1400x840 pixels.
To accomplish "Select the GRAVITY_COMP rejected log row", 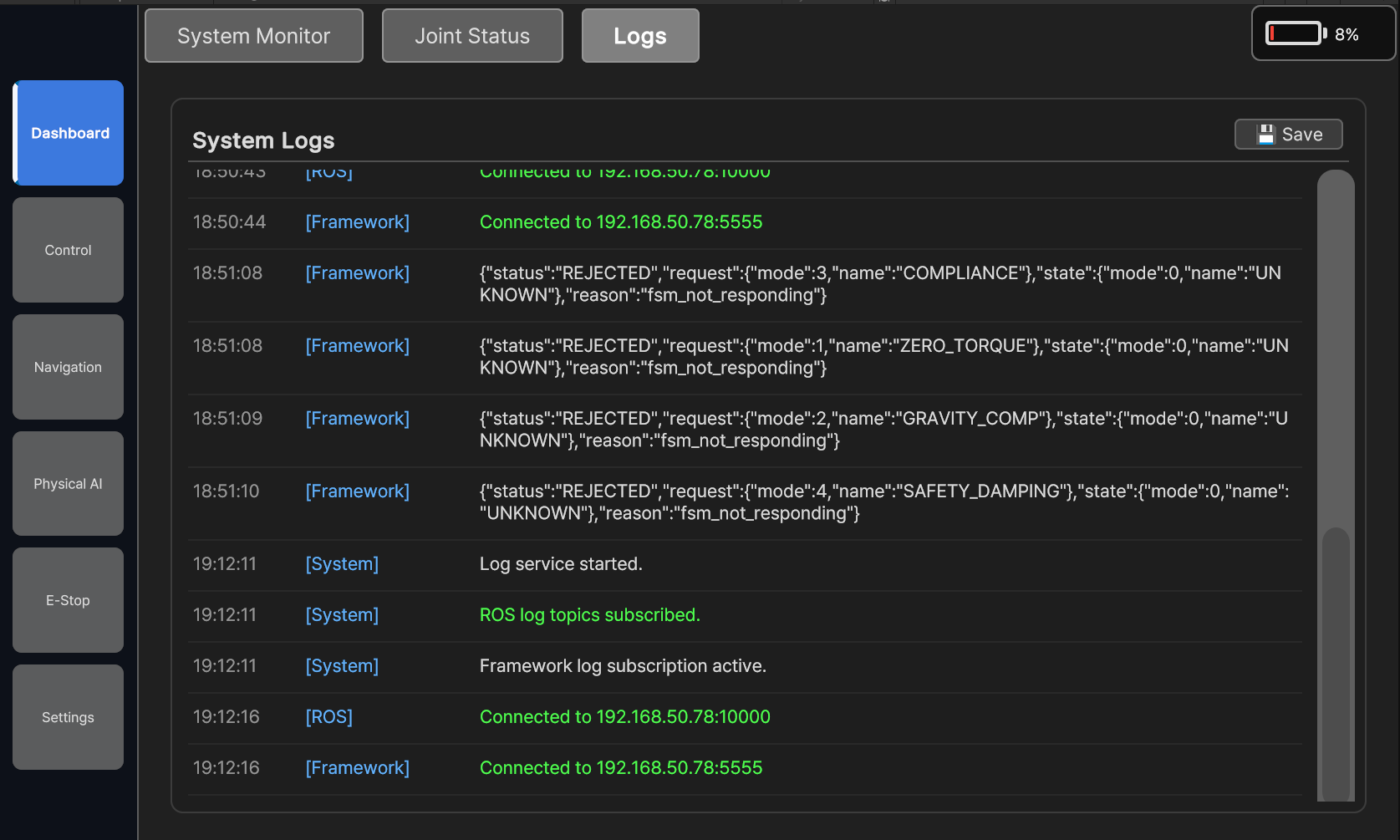I will click(883, 430).
